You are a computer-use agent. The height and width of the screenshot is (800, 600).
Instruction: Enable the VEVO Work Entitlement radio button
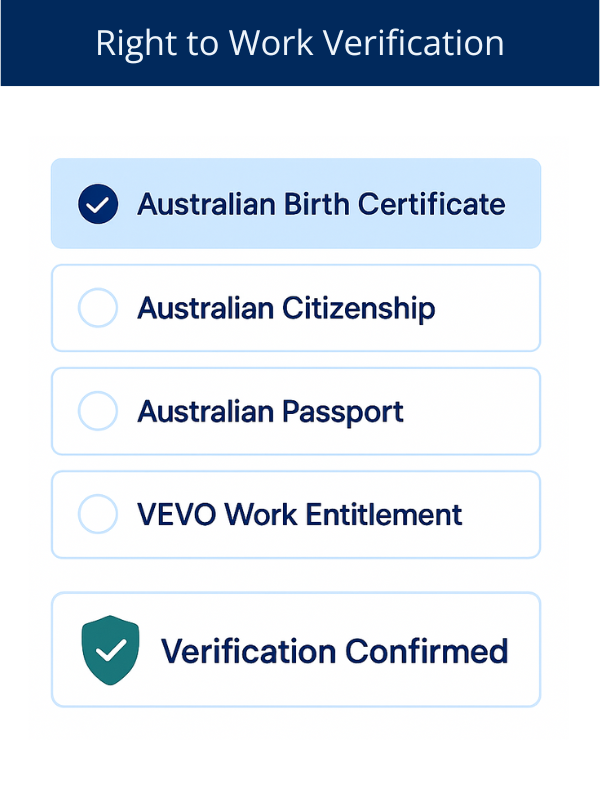tap(98, 514)
